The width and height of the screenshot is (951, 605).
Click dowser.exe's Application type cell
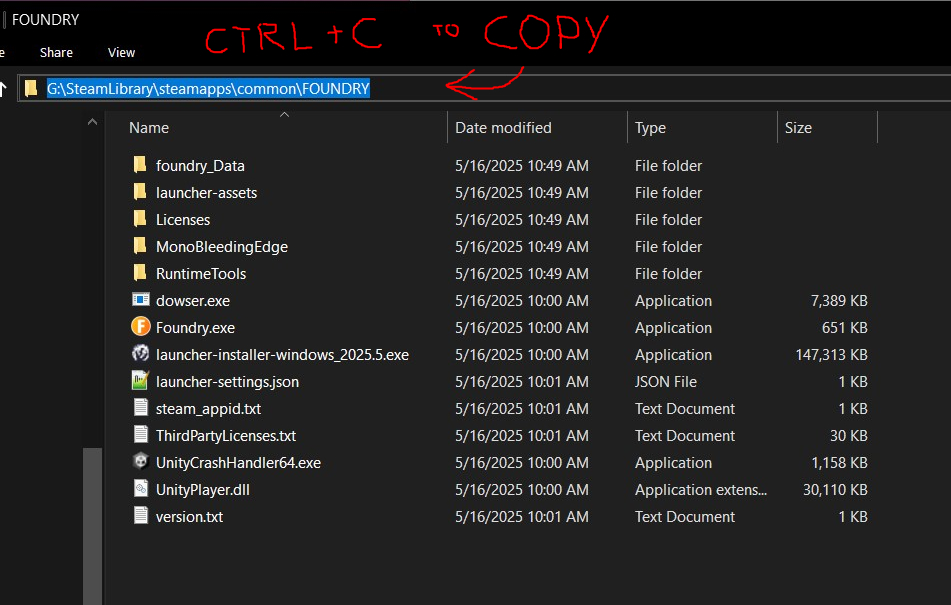pos(673,301)
